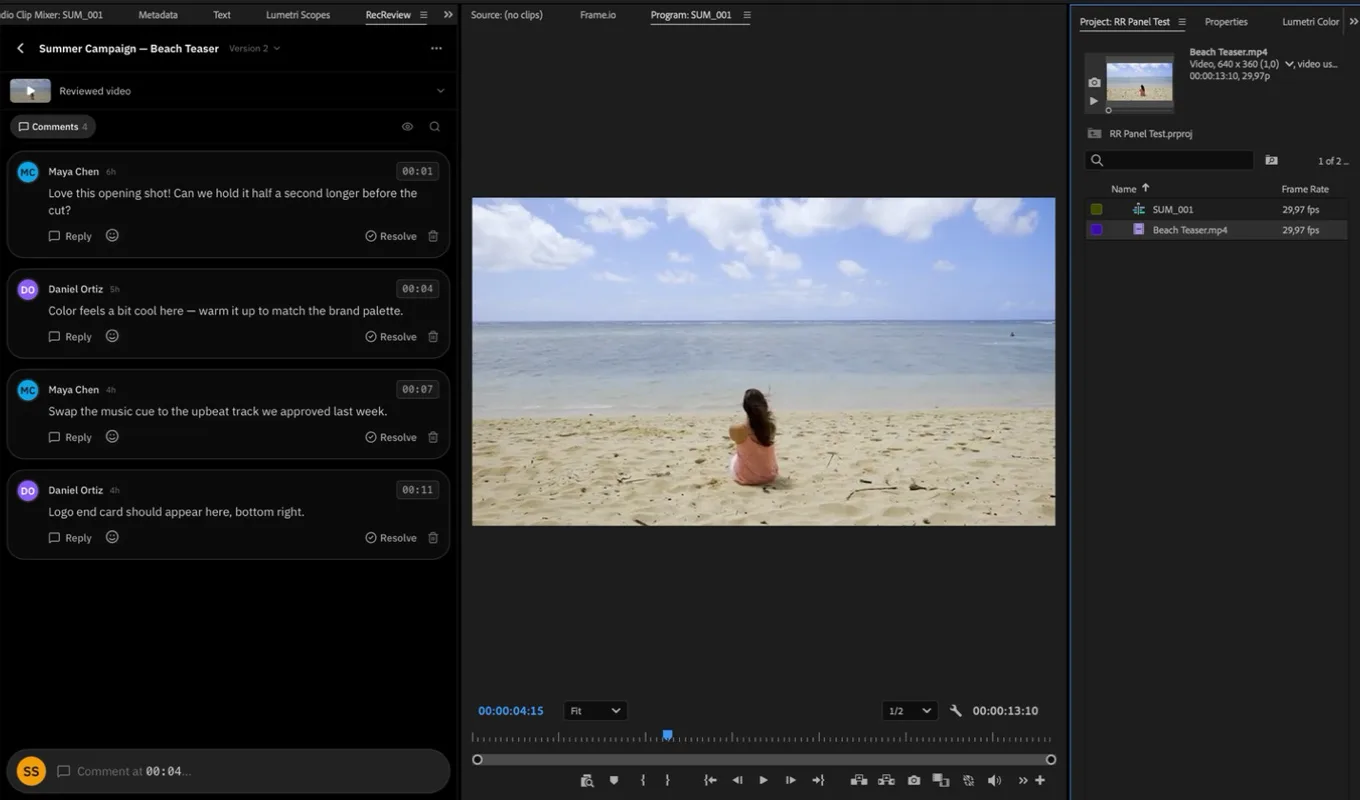Open the Fit zoom level dropdown

point(595,711)
